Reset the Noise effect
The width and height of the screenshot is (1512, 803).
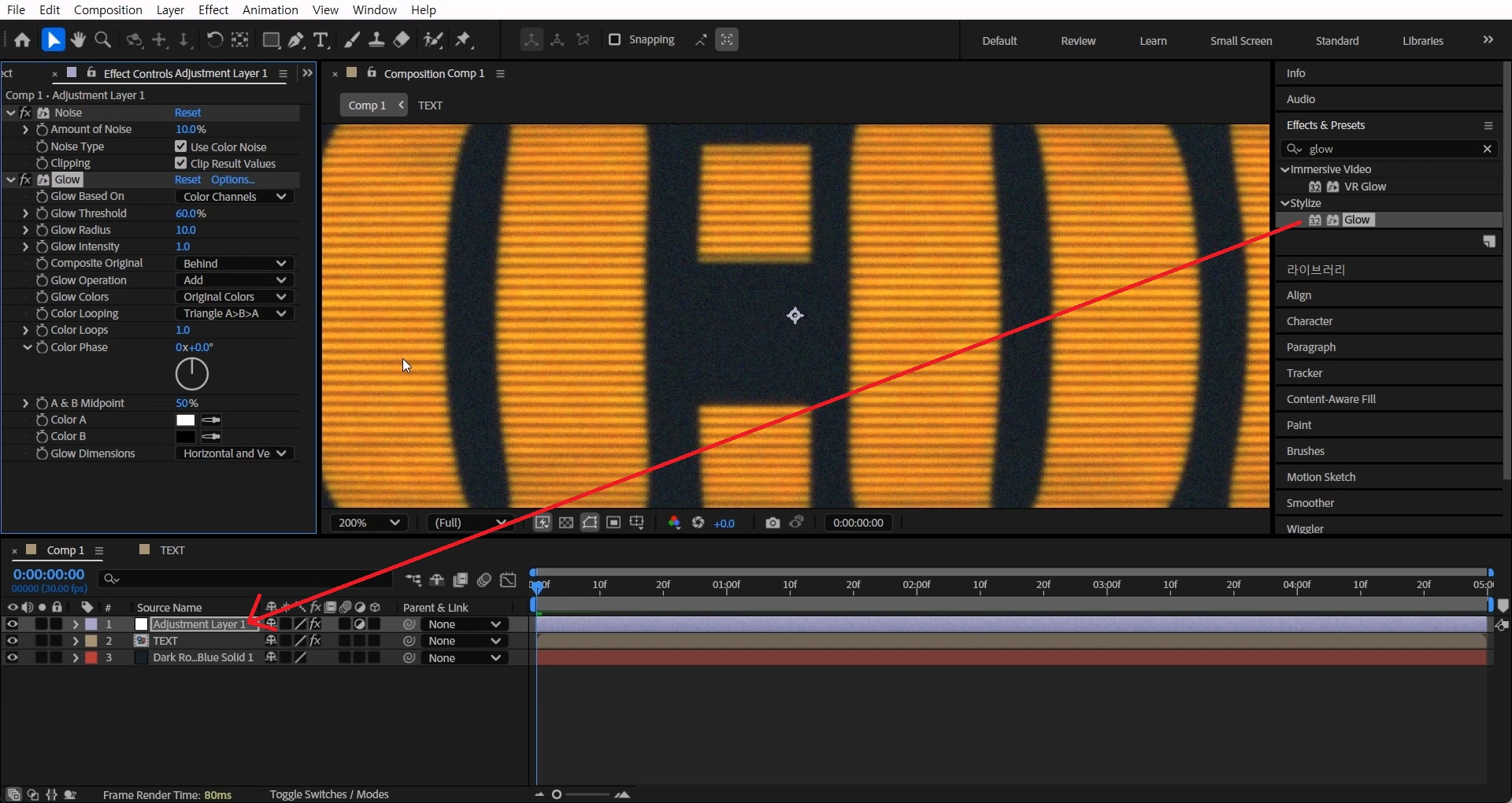187,113
